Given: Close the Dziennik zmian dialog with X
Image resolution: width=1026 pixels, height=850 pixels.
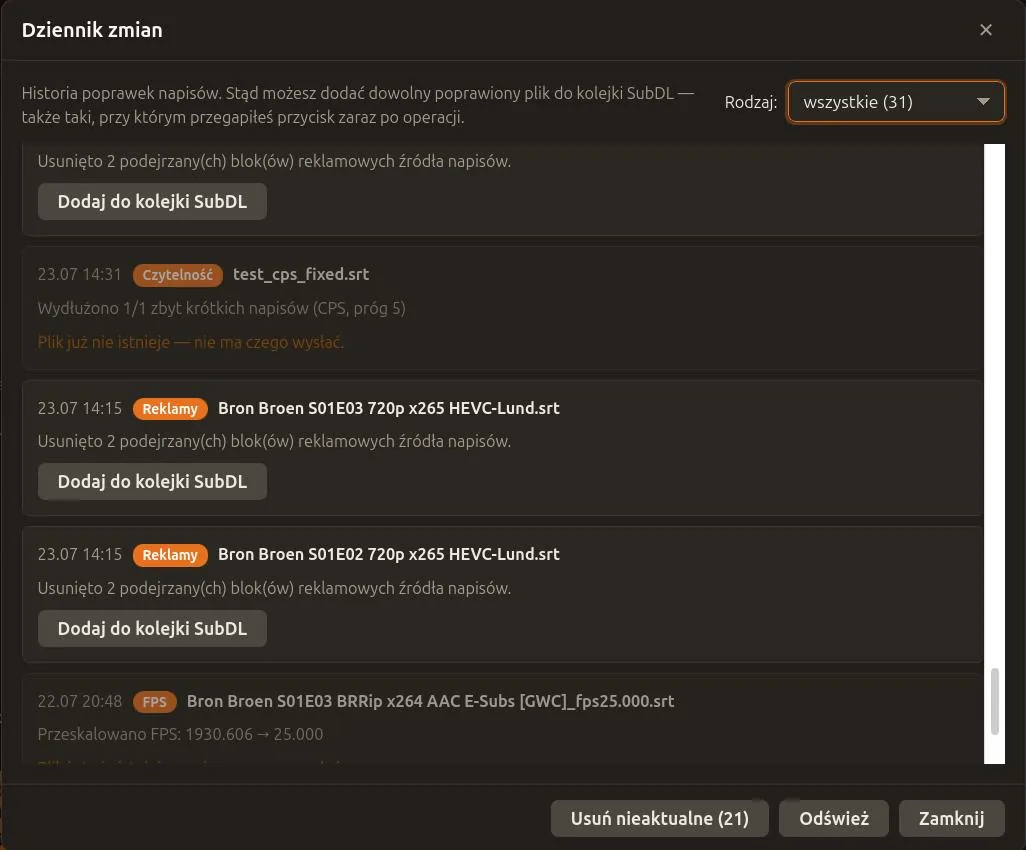Looking at the screenshot, I should (x=985, y=30).
